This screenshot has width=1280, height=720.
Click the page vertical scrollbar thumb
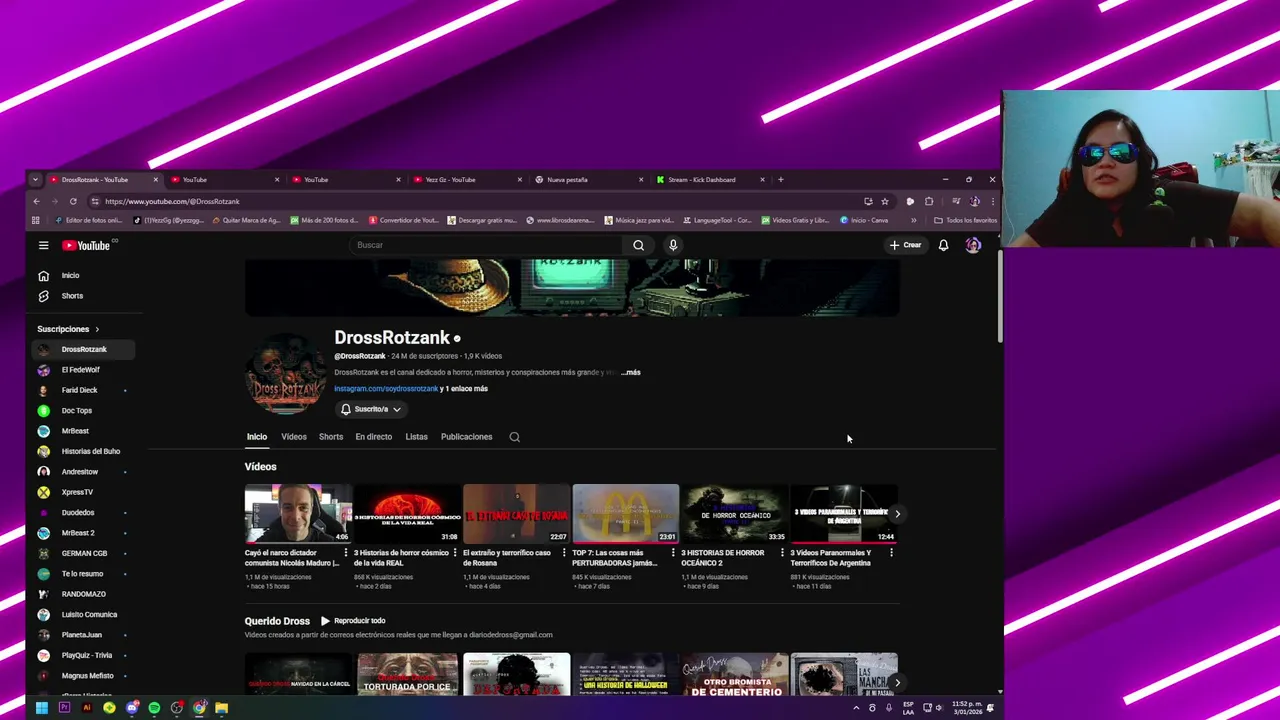pos(1000,295)
